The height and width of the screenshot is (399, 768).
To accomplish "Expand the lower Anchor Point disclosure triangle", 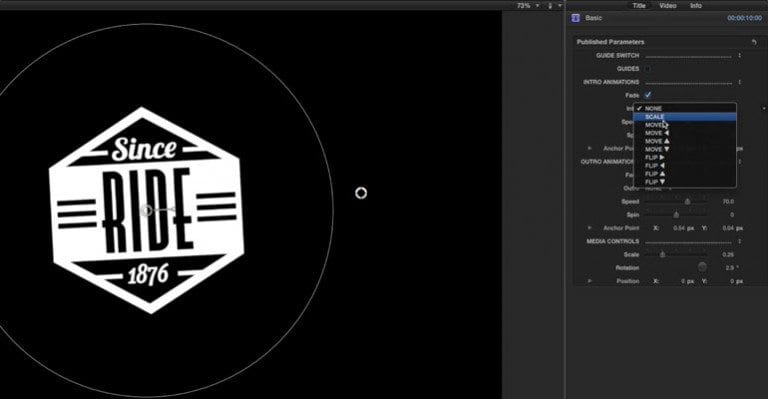I will click(x=590, y=228).
